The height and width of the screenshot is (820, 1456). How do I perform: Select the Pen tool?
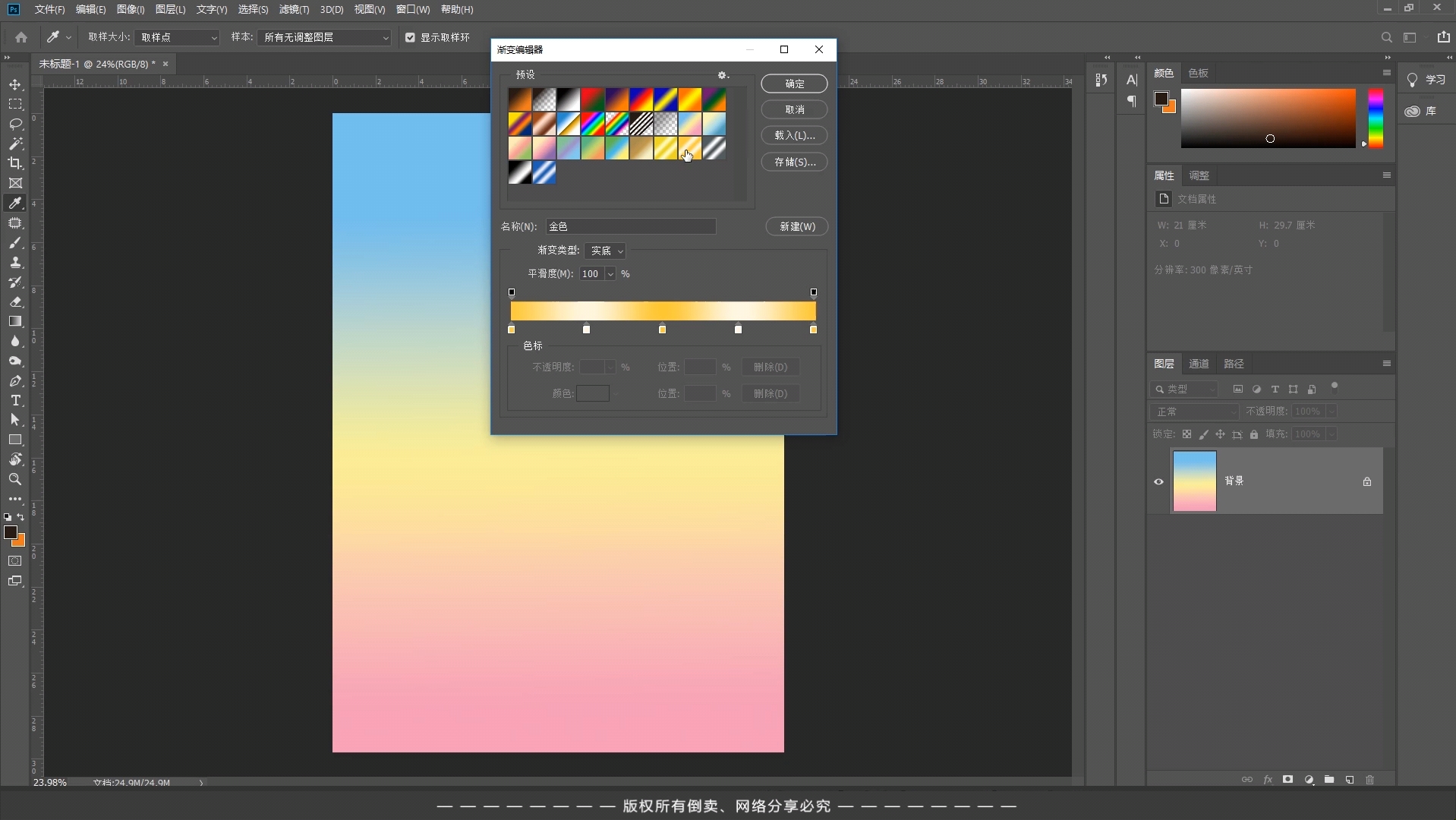[x=15, y=380]
